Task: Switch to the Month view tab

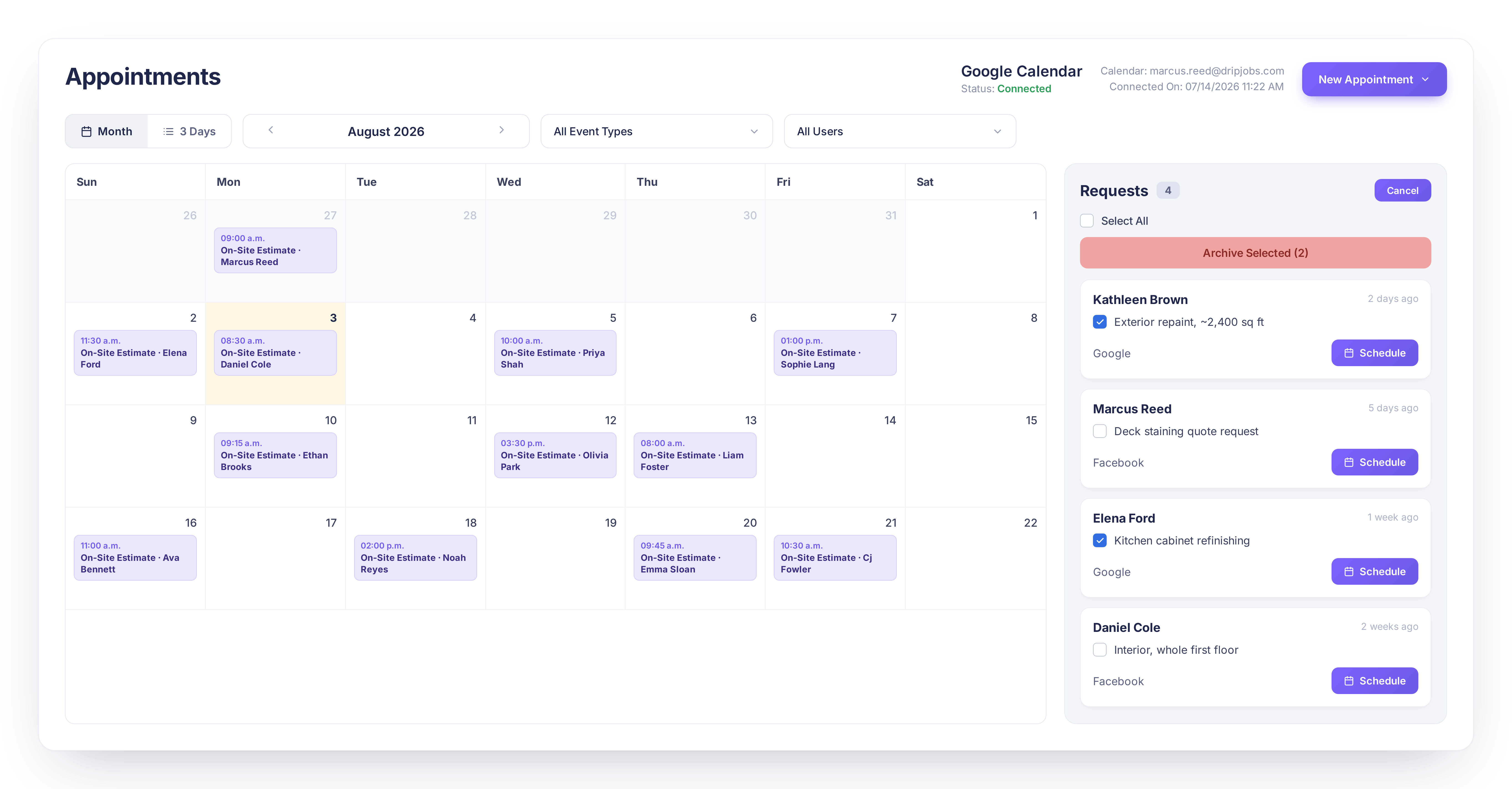Action: [x=106, y=131]
